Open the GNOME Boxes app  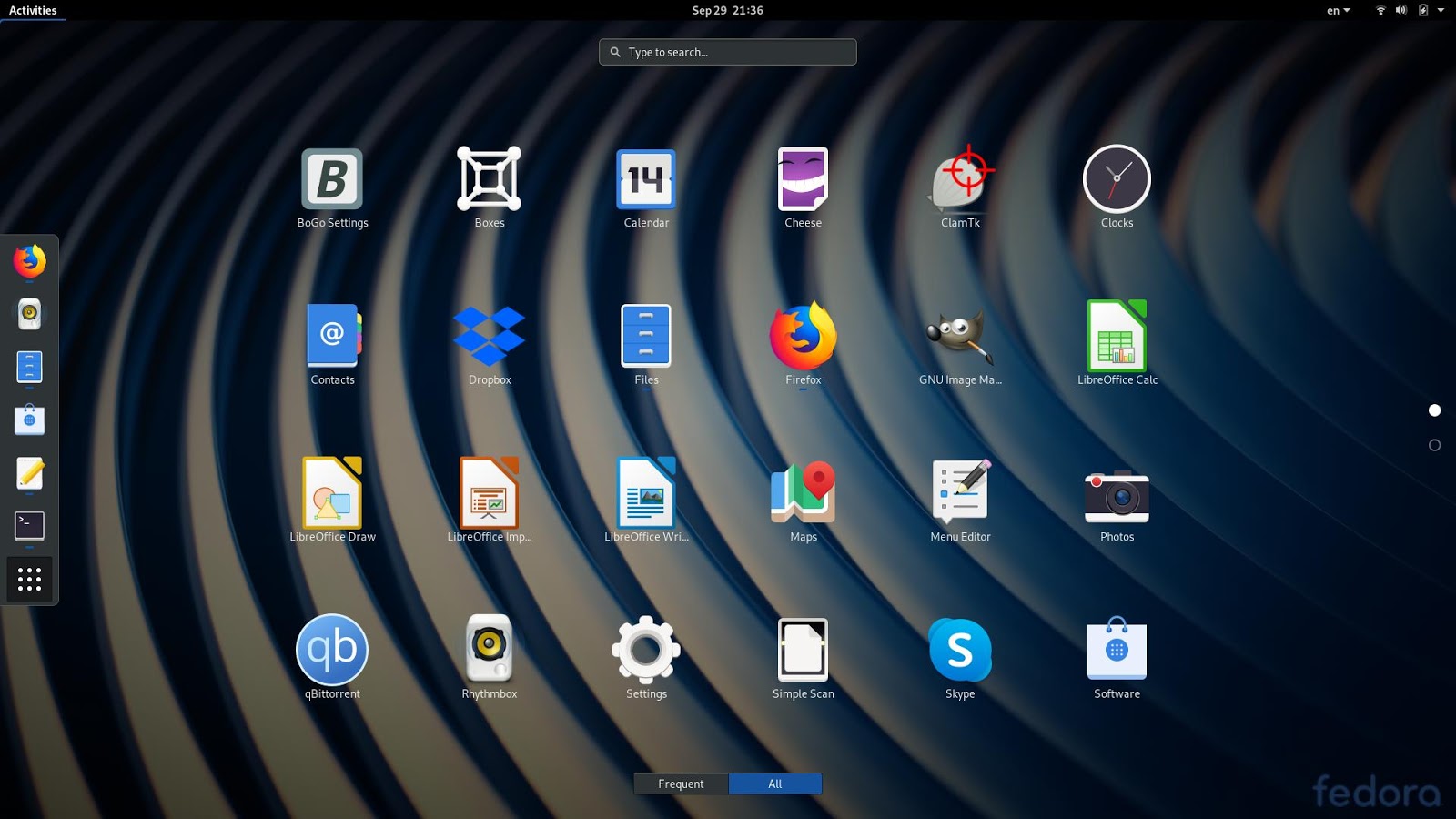489,178
